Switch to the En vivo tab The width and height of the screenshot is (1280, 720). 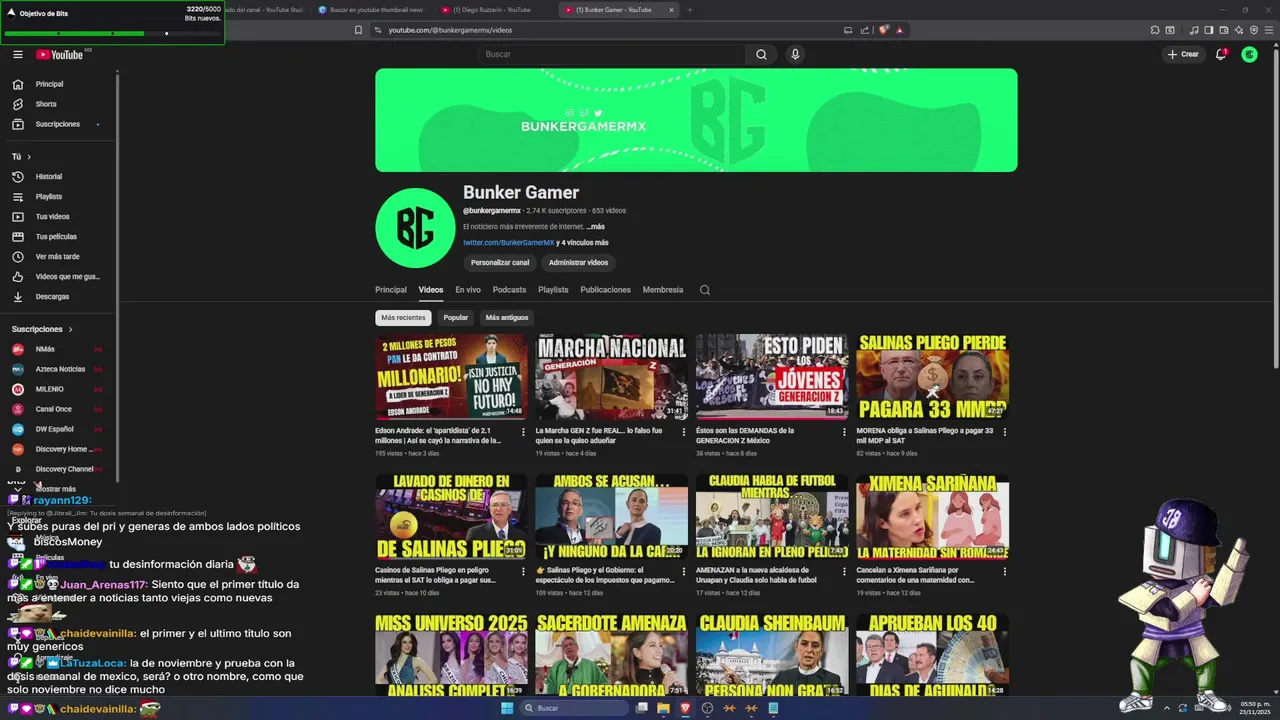click(468, 290)
